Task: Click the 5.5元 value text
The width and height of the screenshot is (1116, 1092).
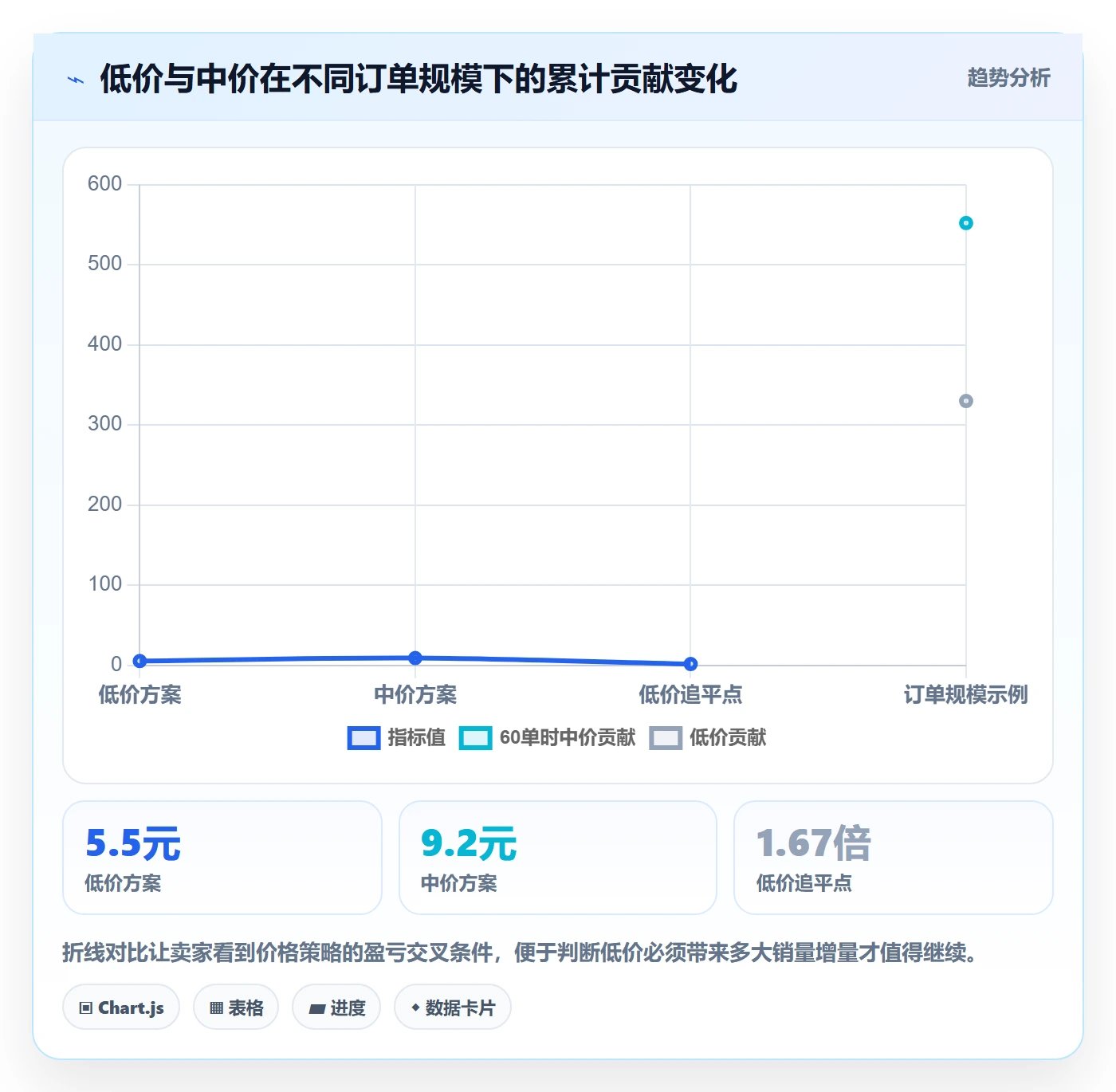Action: (133, 843)
